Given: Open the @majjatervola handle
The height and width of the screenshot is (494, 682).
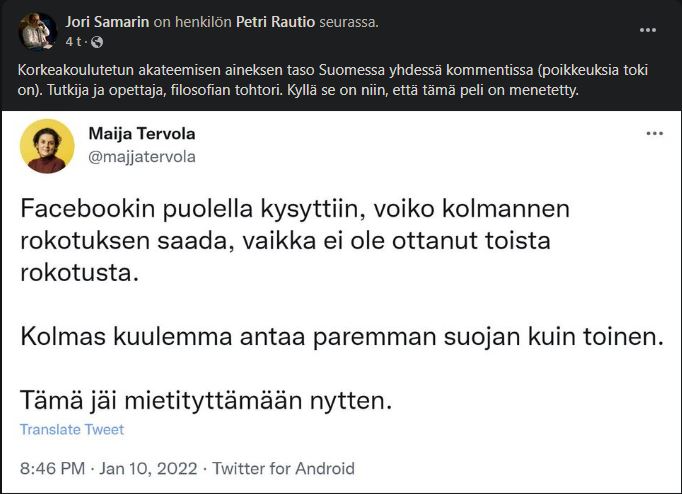Looking at the screenshot, I should click(142, 156).
